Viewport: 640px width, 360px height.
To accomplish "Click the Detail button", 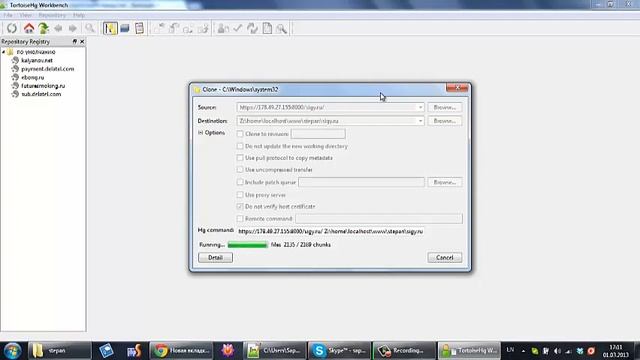I will (x=216, y=258).
